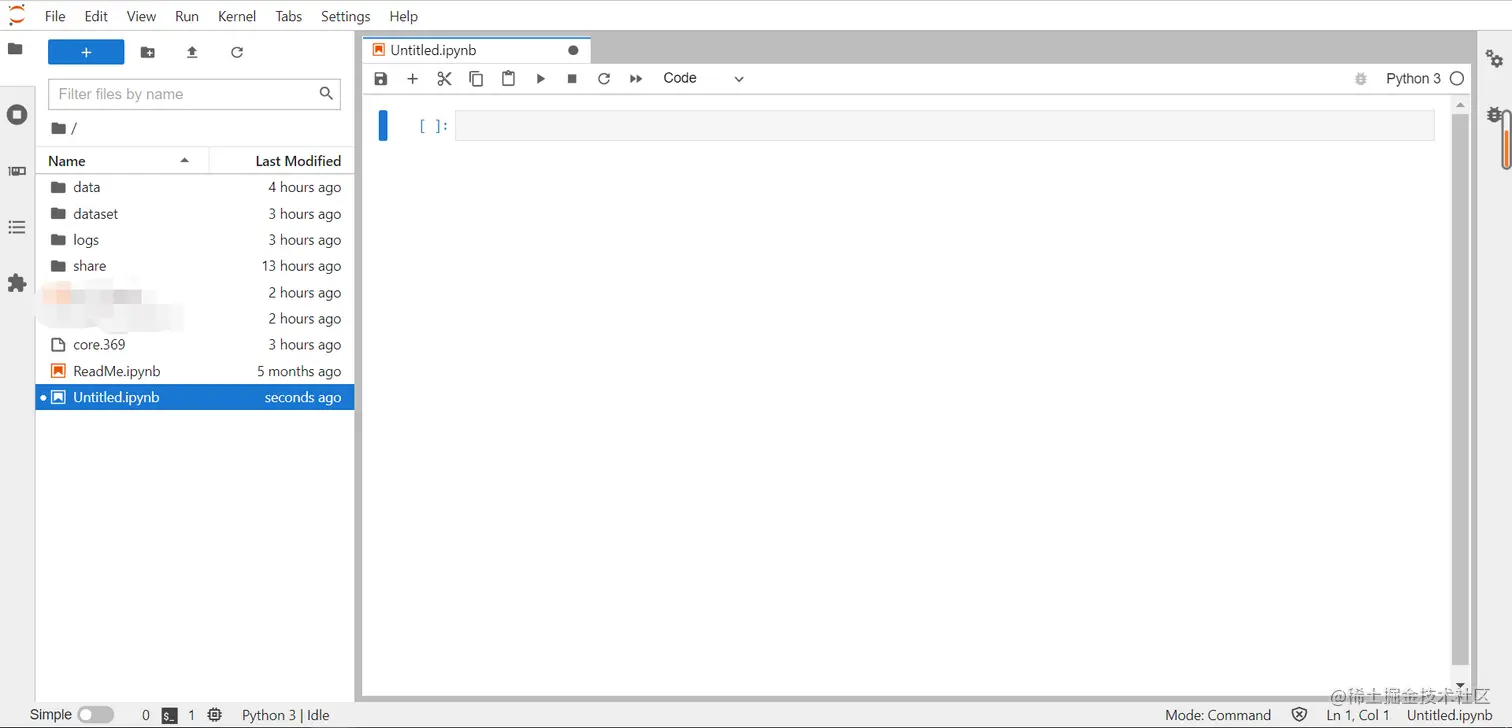Screen dimensions: 1512x728
Task: Open the View menu
Action: coord(141,16)
